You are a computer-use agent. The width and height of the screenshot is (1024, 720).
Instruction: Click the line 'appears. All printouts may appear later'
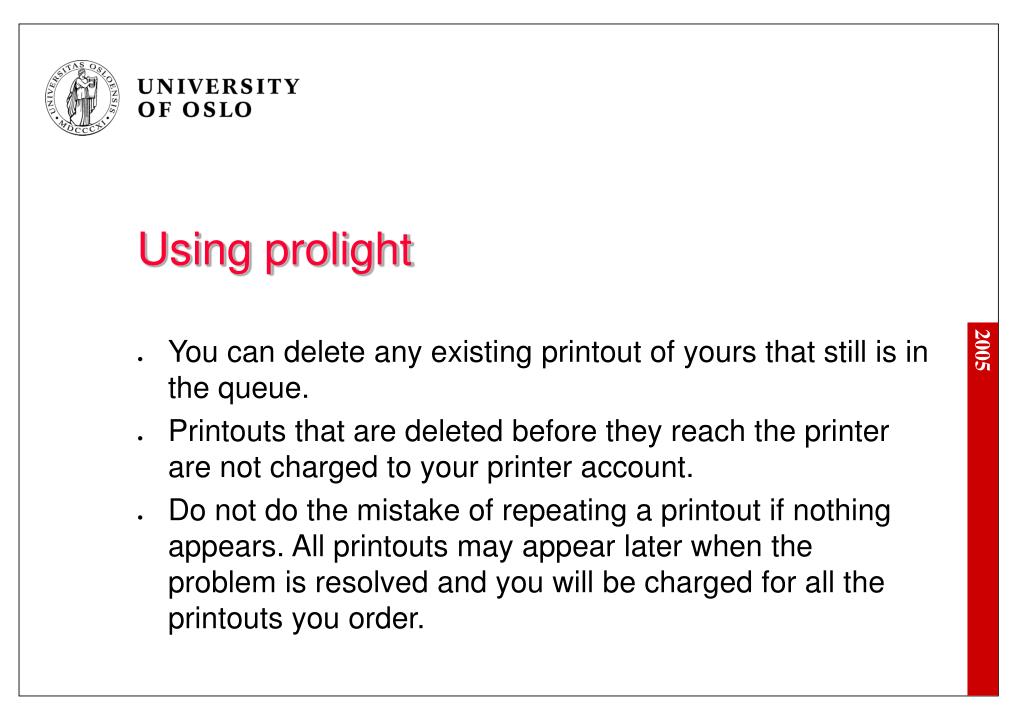pos(490,547)
